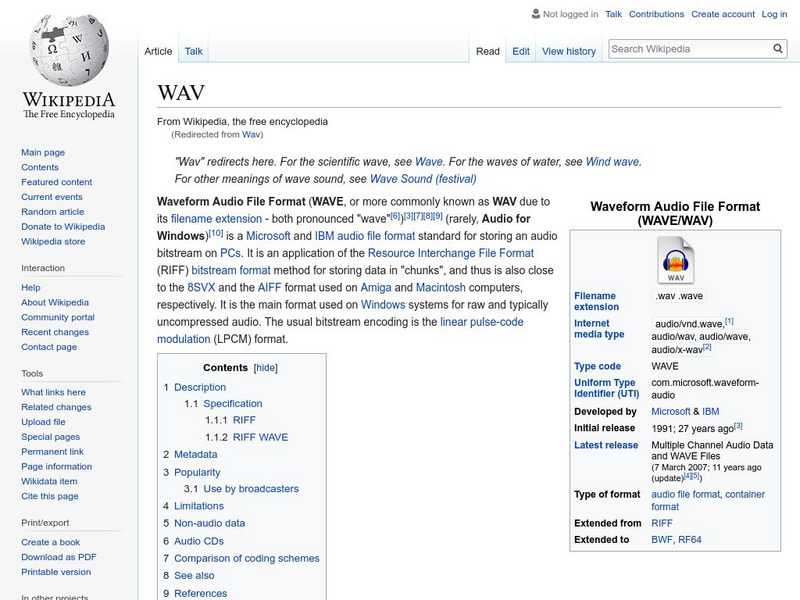Click Donate to Wikipedia
This screenshot has height=600, width=800.
(x=63, y=226)
